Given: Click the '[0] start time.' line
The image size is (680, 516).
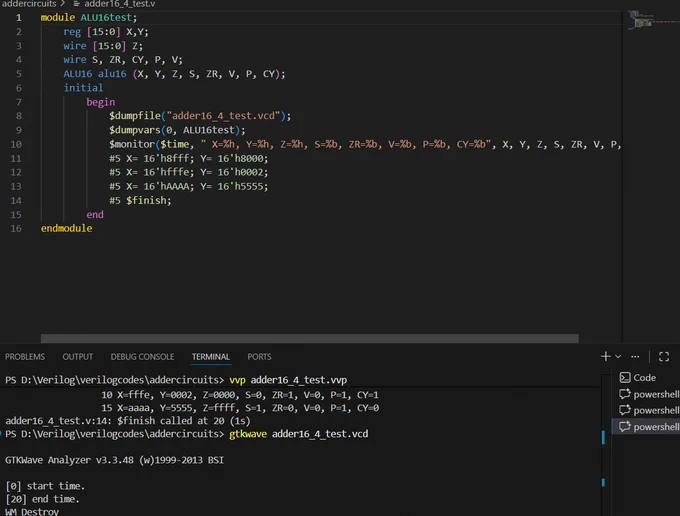Looking at the screenshot, I should [45, 486].
